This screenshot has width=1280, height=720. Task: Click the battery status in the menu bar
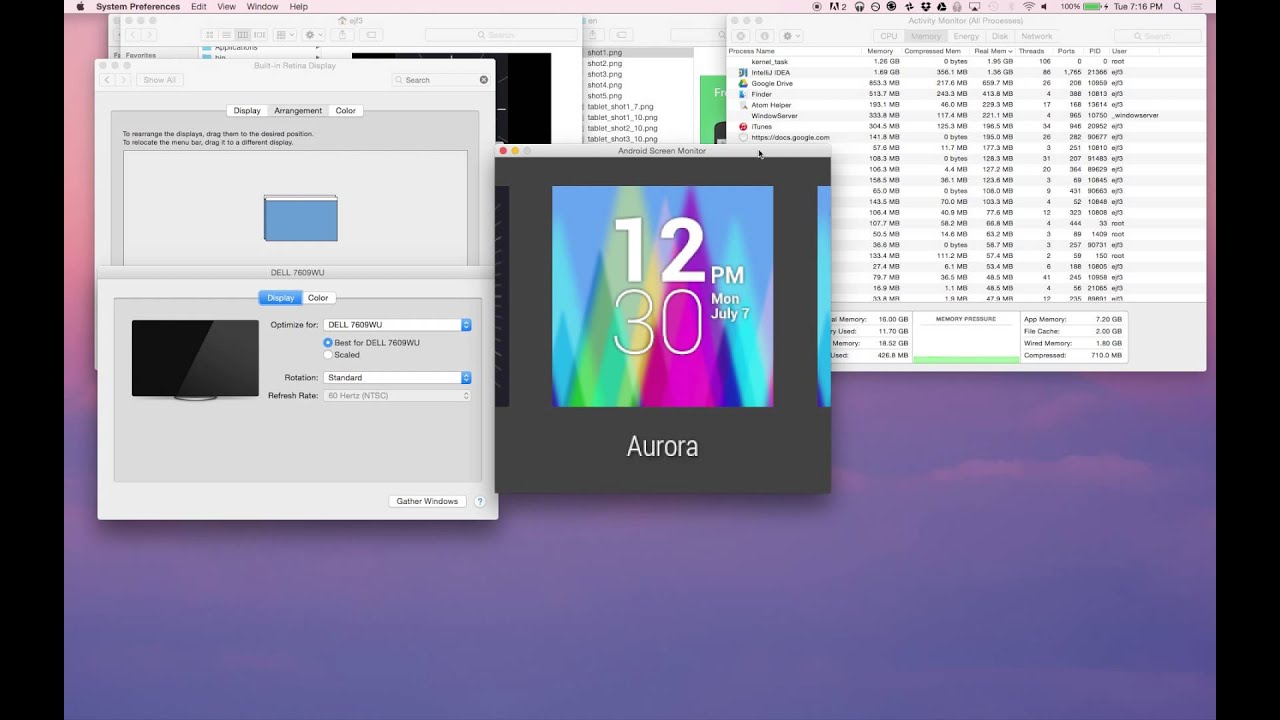(x=1083, y=6)
